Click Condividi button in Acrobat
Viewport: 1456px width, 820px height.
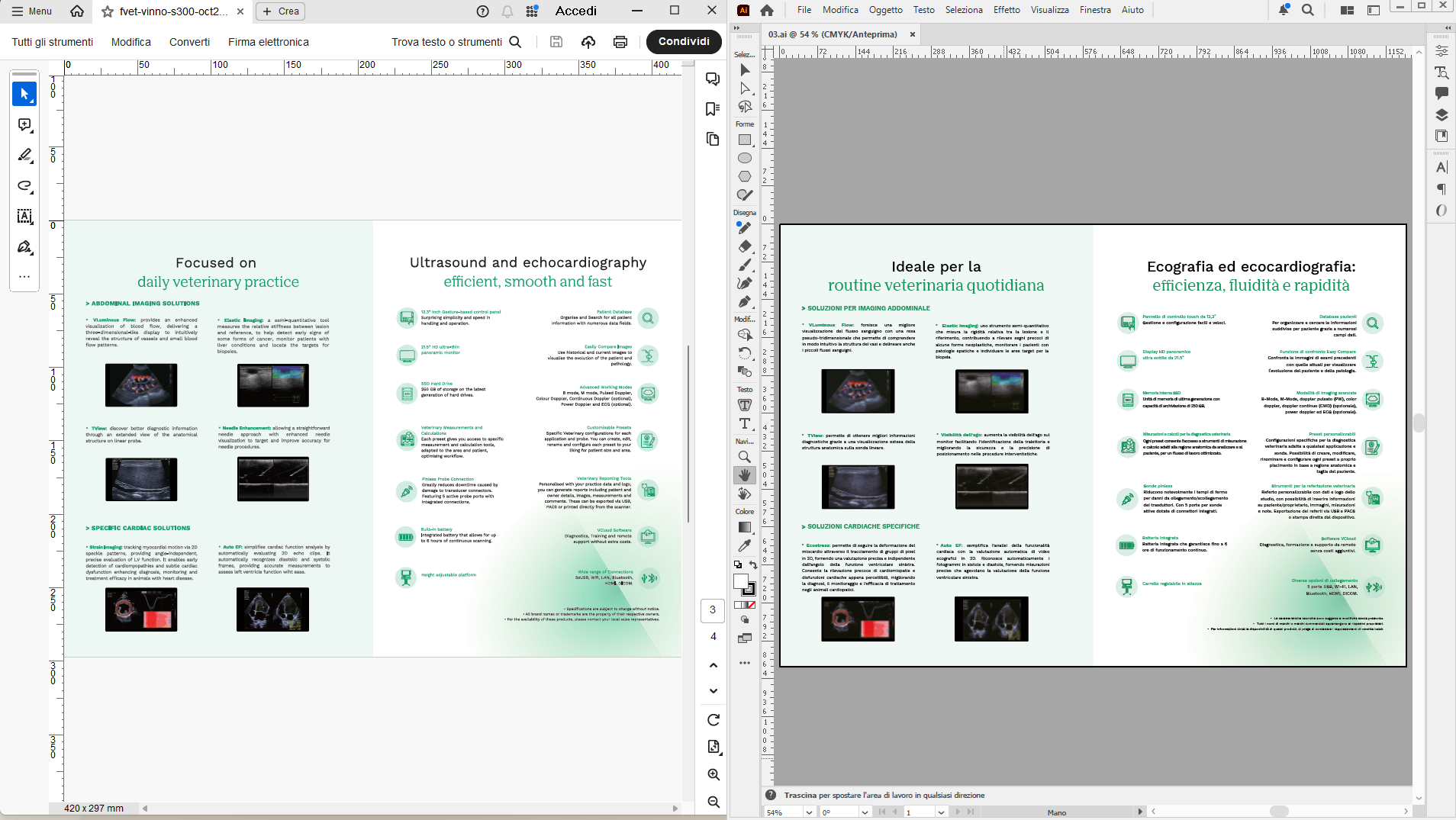click(x=684, y=42)
